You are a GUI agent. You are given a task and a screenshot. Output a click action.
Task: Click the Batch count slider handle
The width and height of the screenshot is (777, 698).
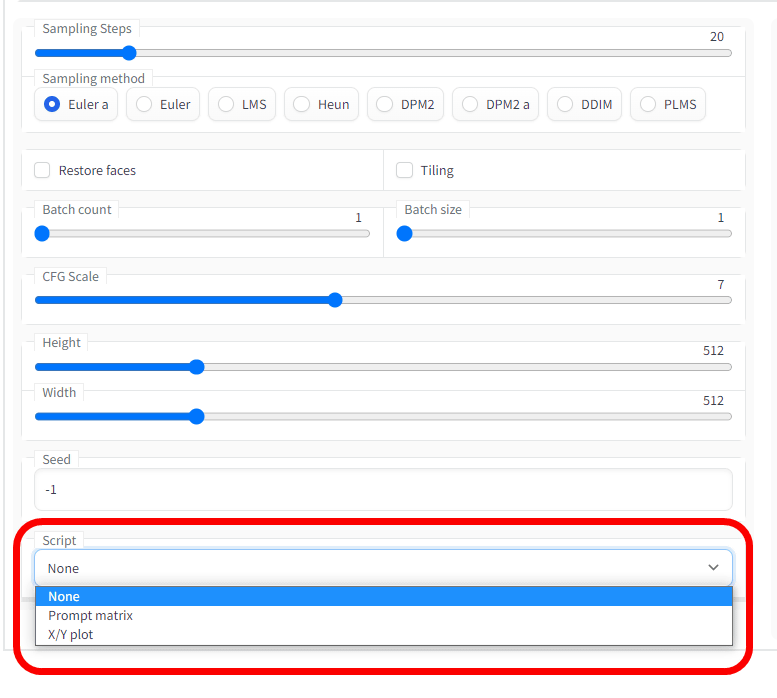click(42, 233)
